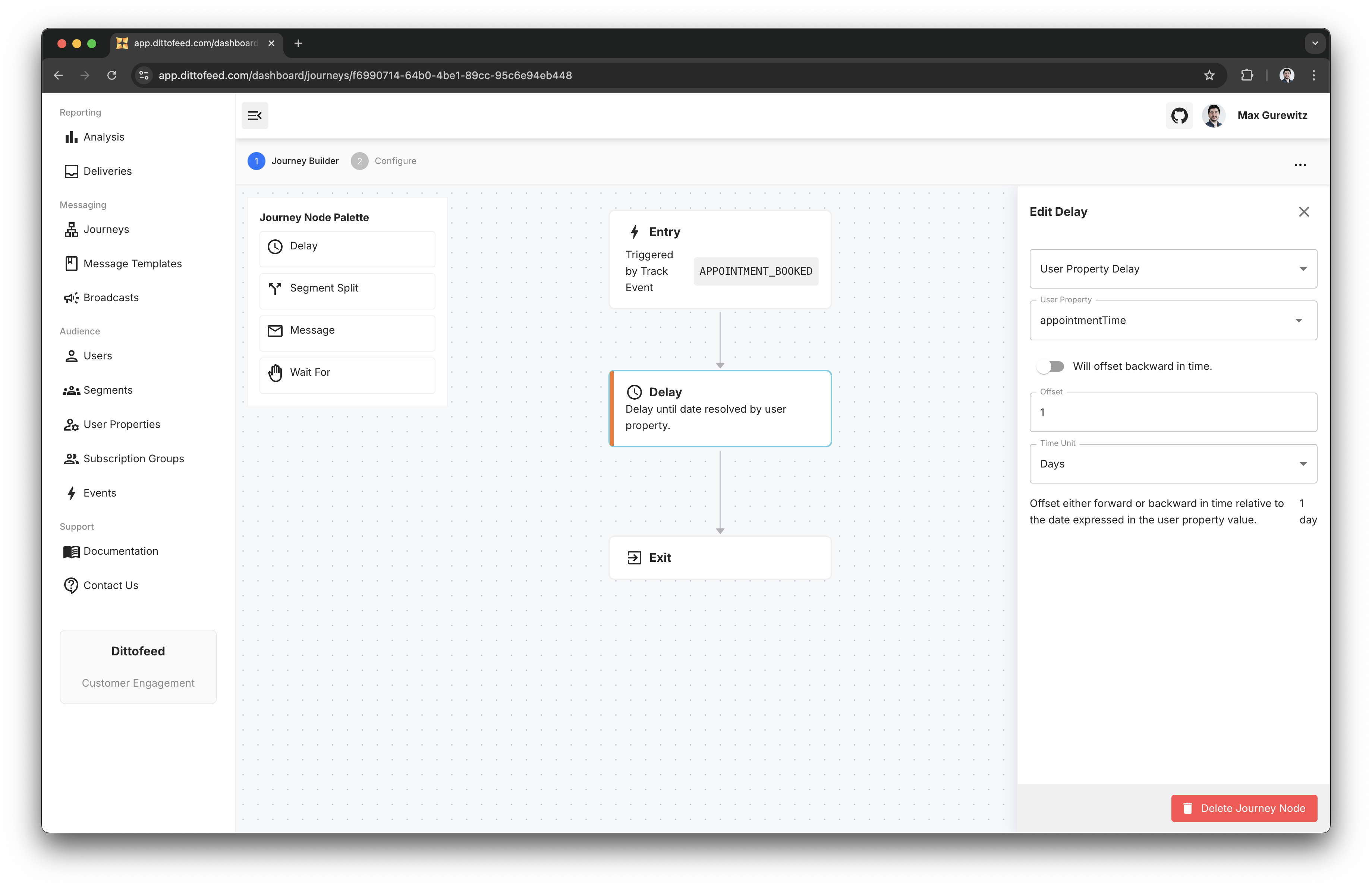
Task: Open the GitHub repository icon
Action: pos(1179,115)
